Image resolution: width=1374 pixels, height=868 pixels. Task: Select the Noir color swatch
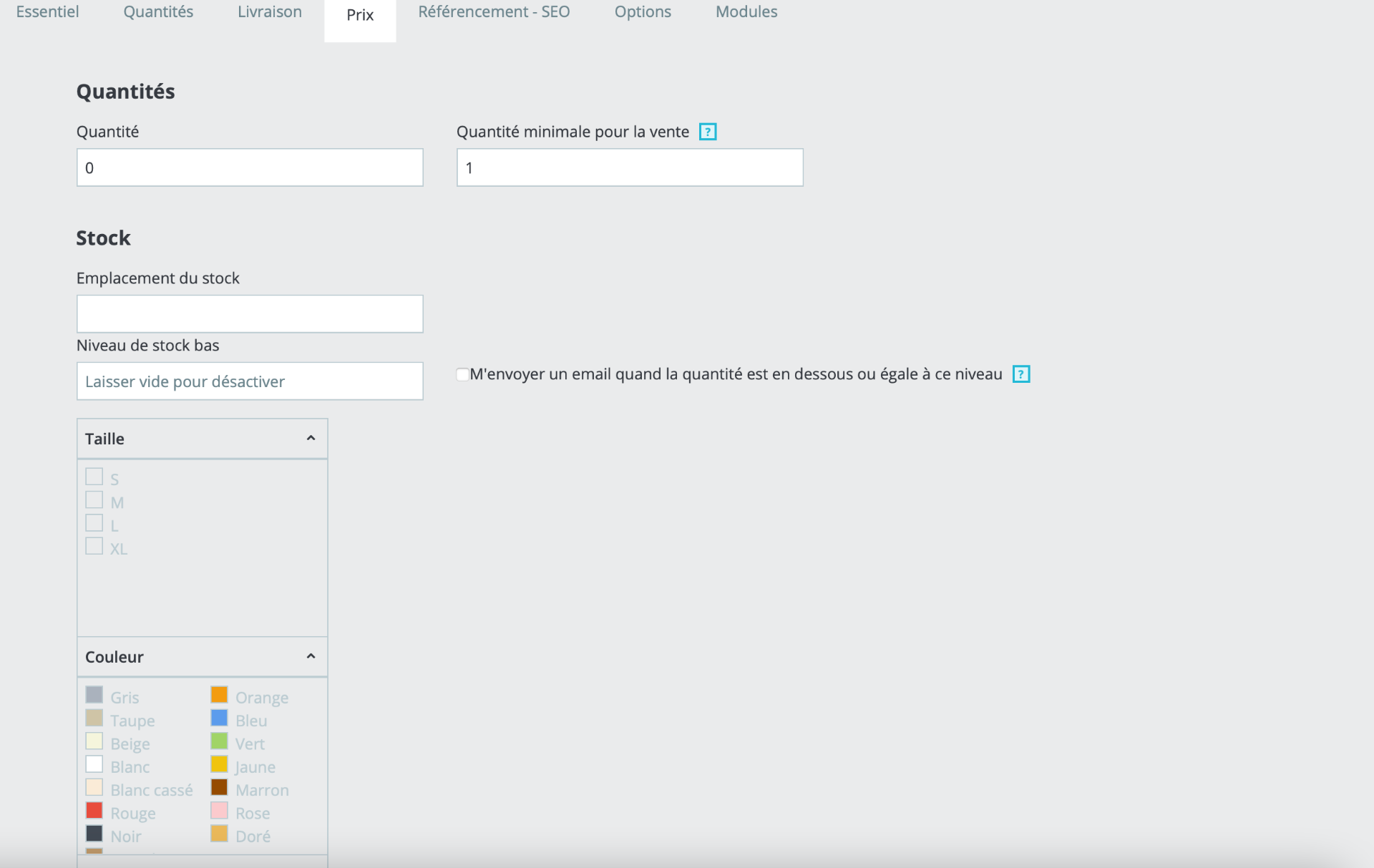coord(94,834)
